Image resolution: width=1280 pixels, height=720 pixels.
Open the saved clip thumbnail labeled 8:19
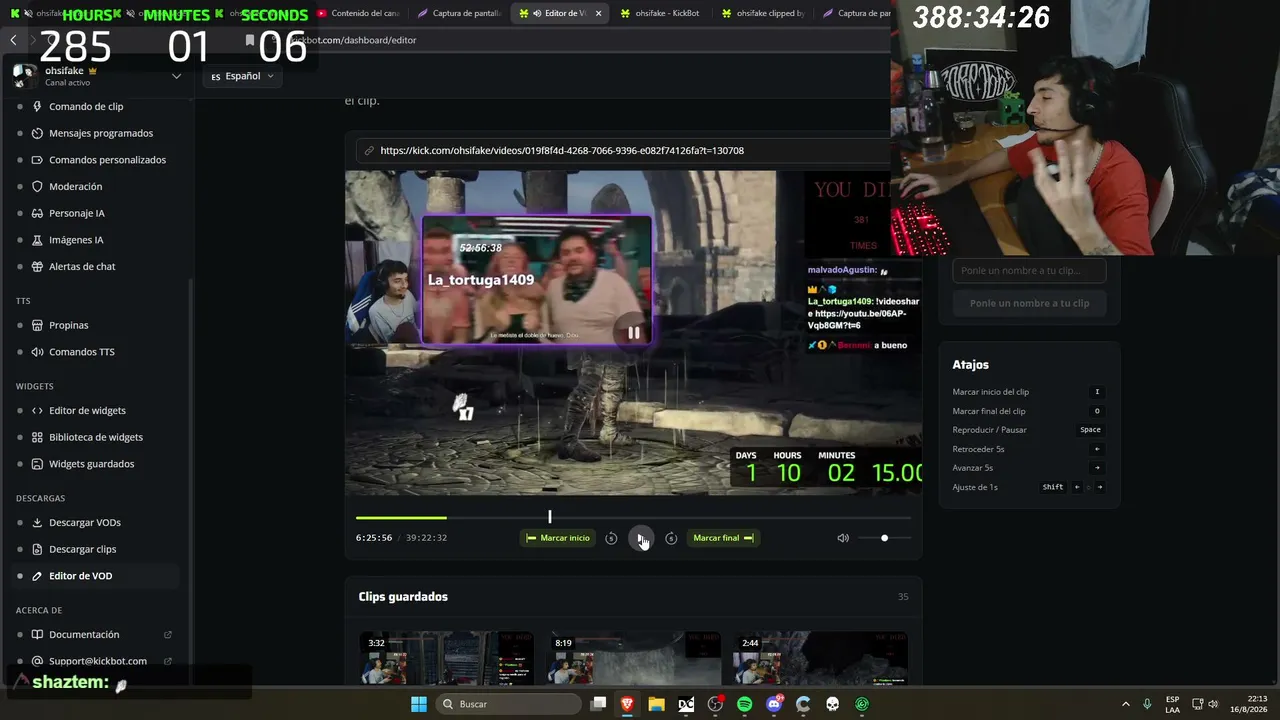tap(633, 657)
